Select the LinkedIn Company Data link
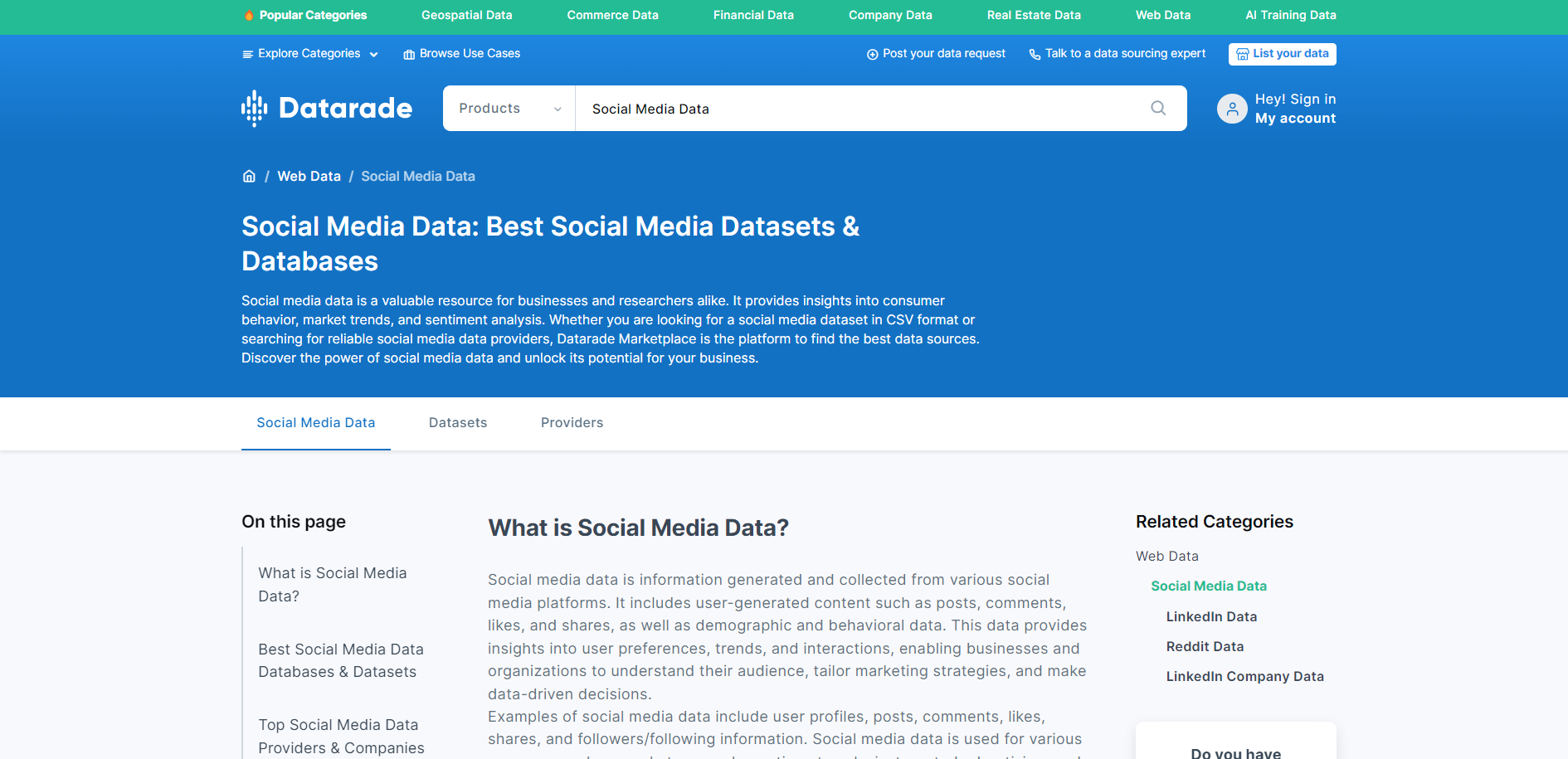 click(1244, 676)
